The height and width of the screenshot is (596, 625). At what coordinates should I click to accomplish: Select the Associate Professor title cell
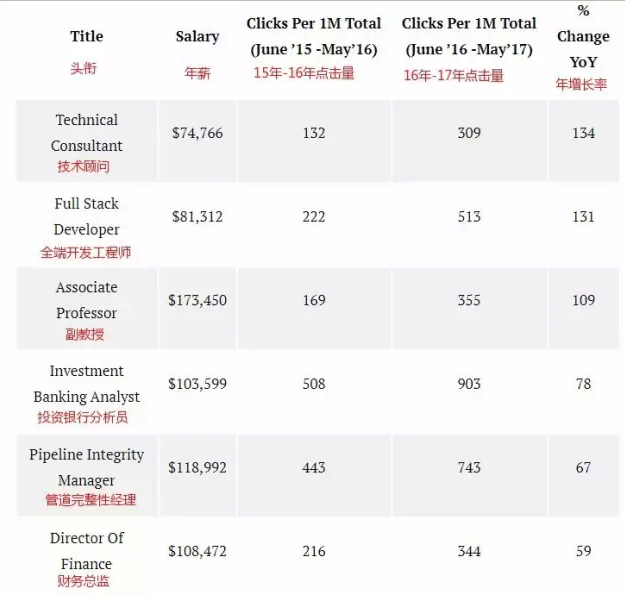86,300
